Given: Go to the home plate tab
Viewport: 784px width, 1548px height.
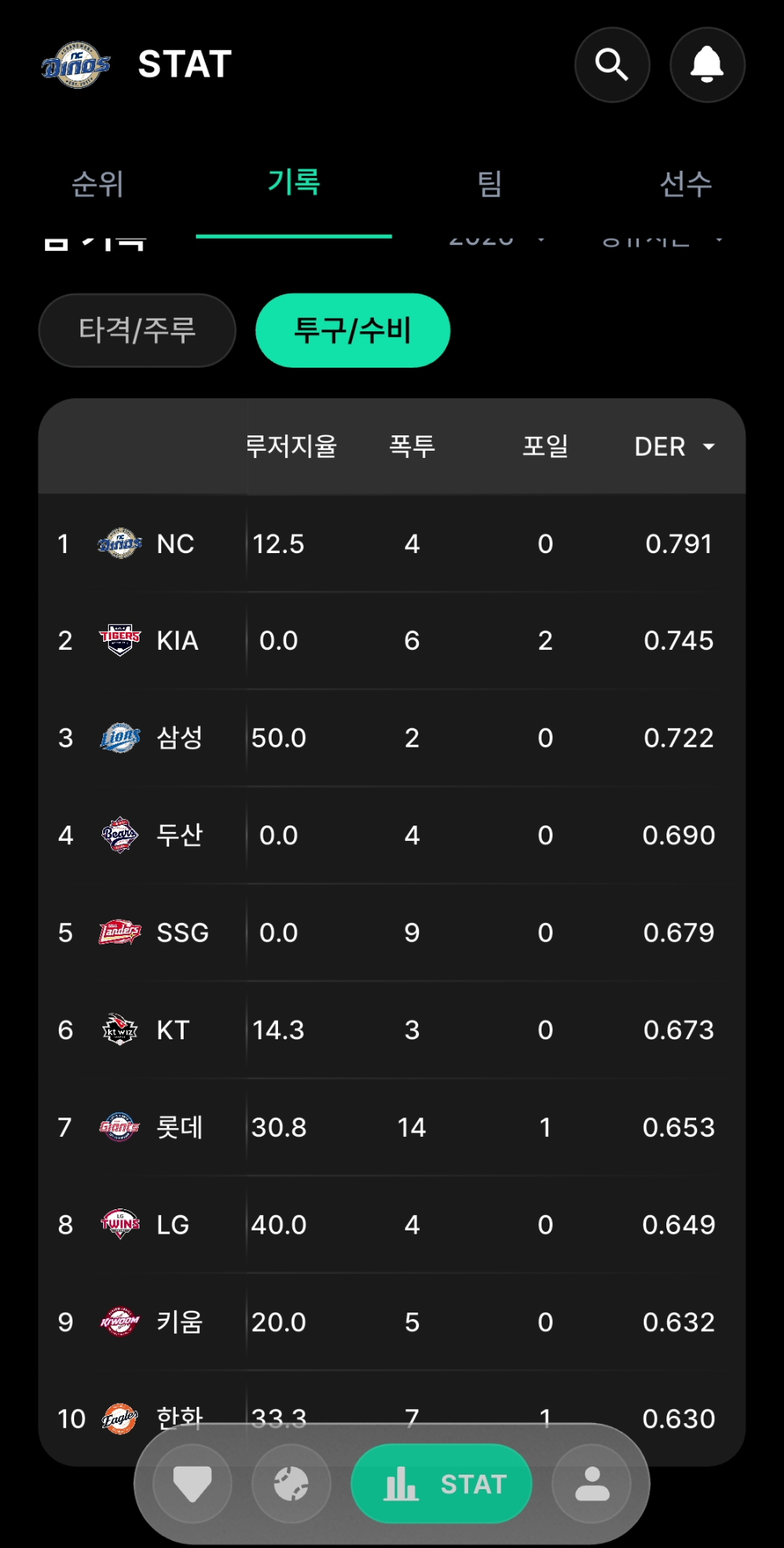Looking at the screenshot, I should [193, 1483].
